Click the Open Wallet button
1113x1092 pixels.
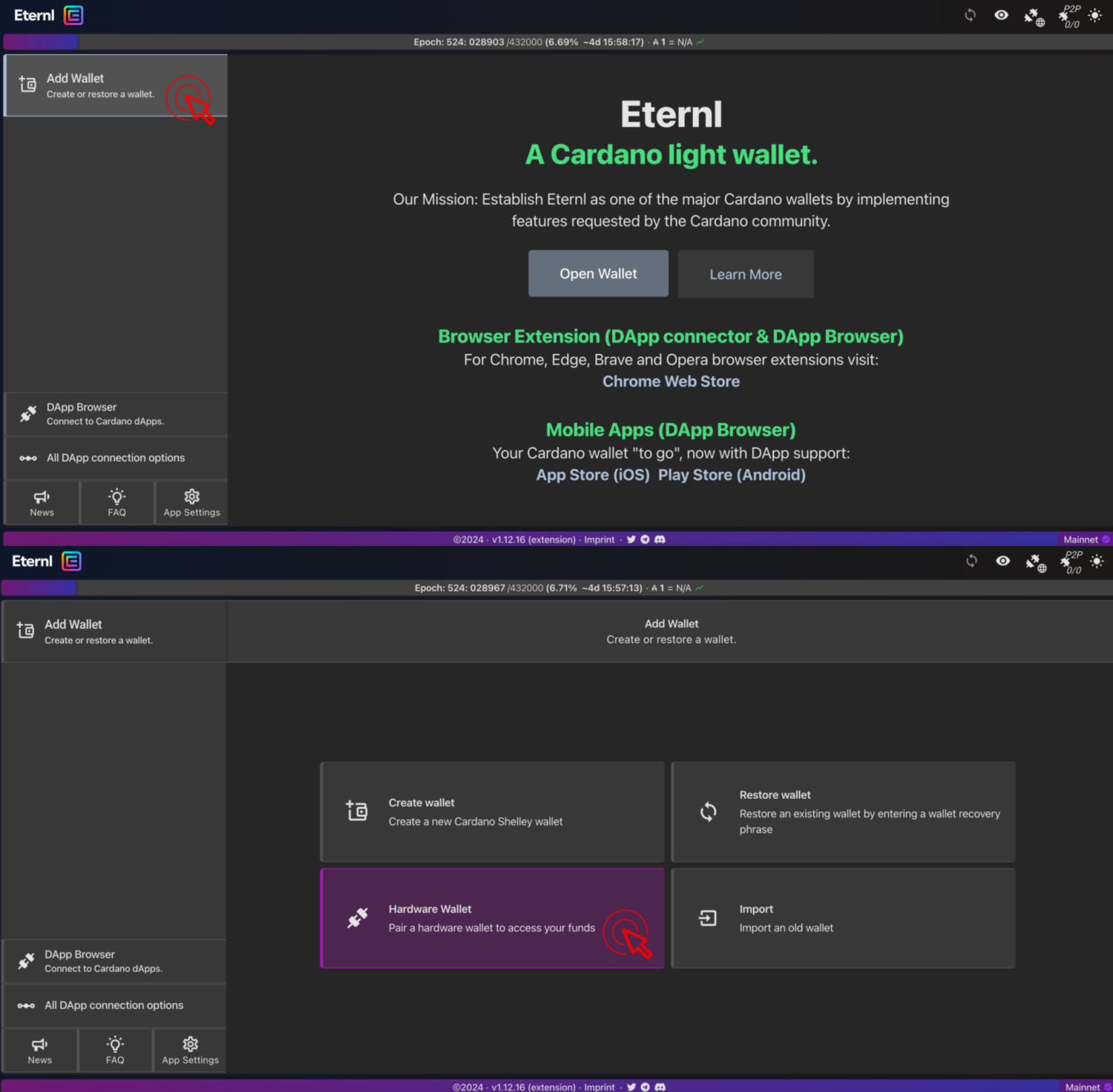click(x=598, y=274)
